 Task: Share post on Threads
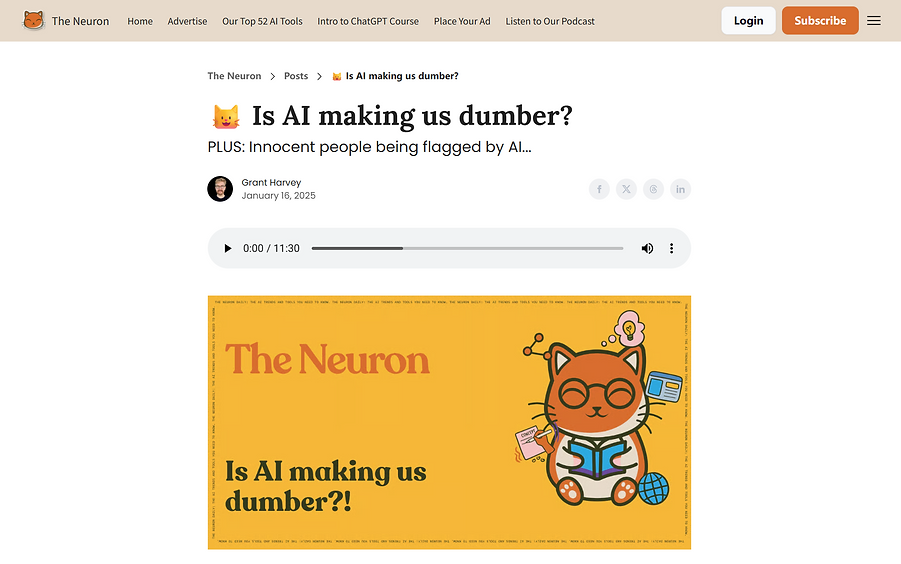[x=653, y=189]
